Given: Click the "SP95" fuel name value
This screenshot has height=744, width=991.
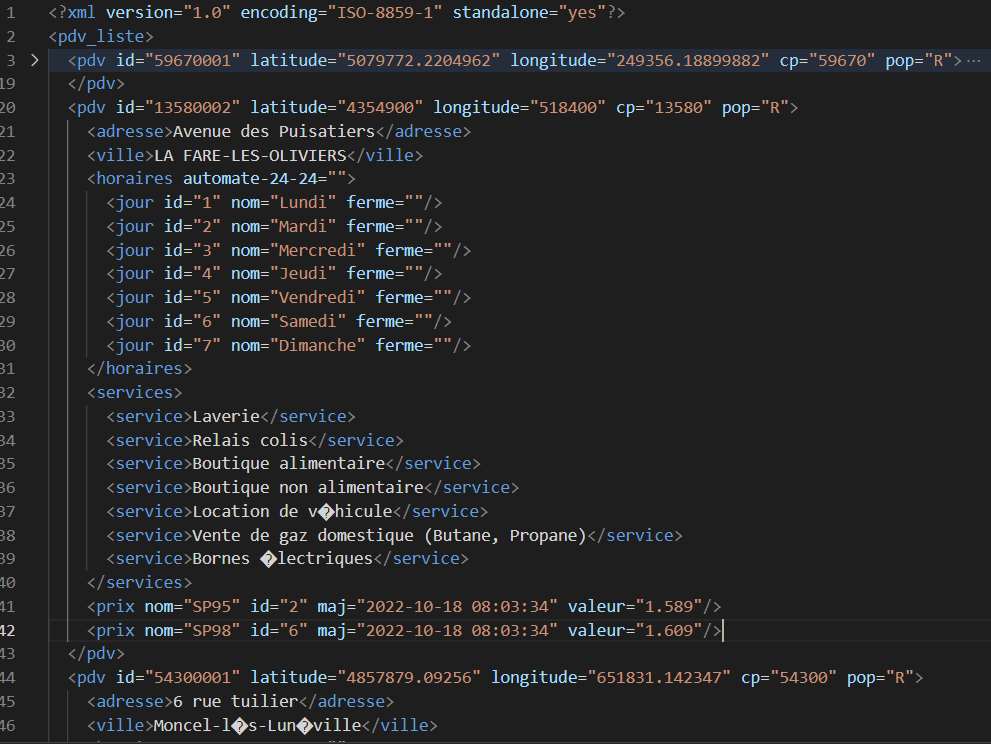Looking at the screenshot, I should click(x=211, y=606).
